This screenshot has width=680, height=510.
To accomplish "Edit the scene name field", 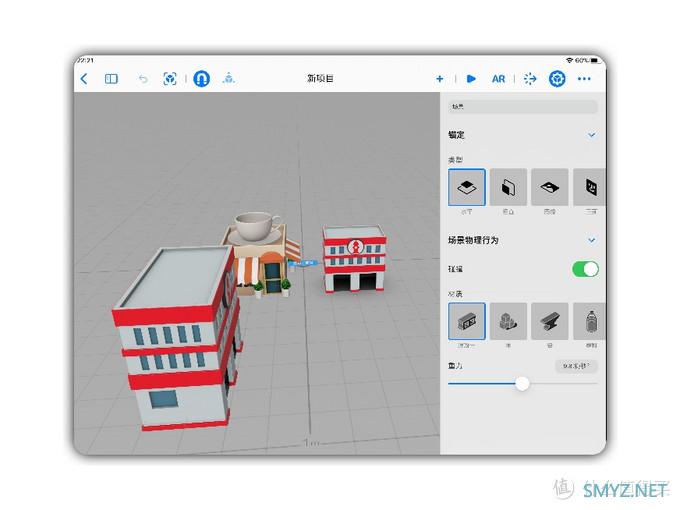I will click(x=522, y=106).
